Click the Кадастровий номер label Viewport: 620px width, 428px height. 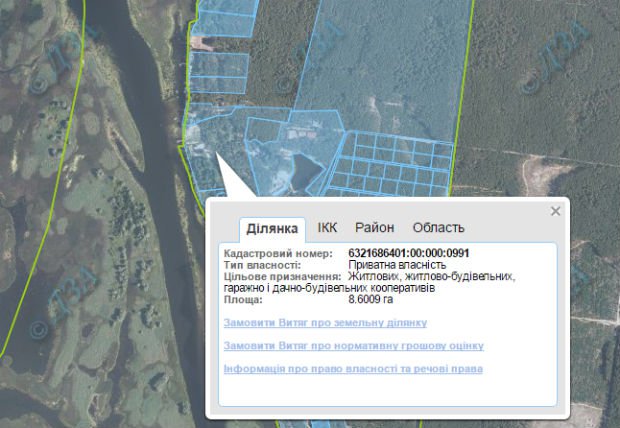coord(268,254)
